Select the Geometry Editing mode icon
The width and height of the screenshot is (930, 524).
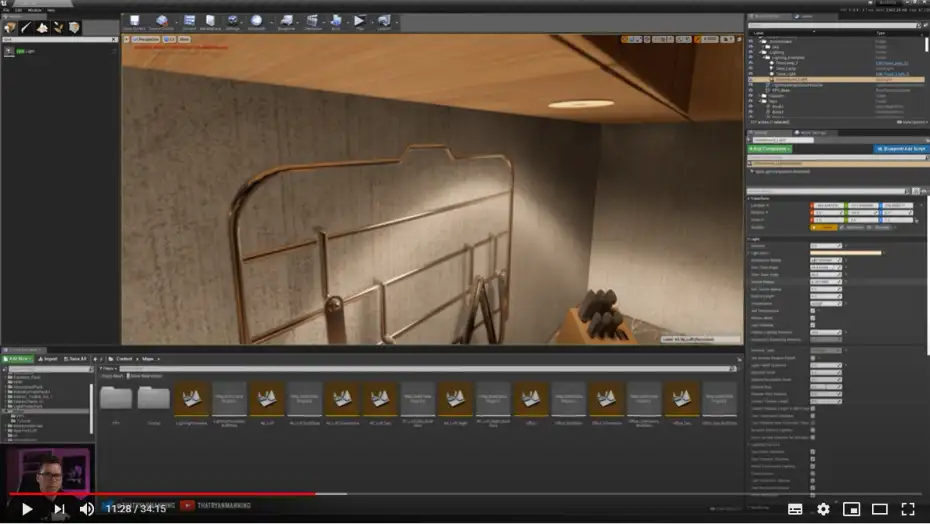(74, 27)
